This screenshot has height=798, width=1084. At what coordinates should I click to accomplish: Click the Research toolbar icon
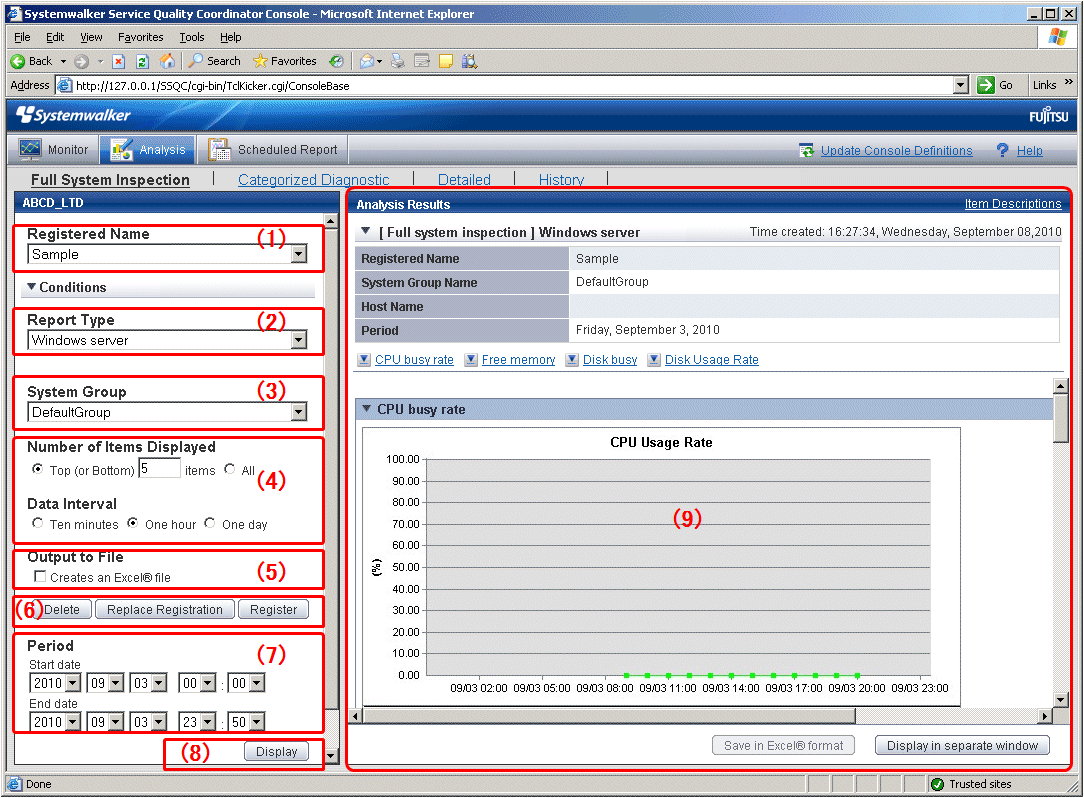[x=469, y=61]
